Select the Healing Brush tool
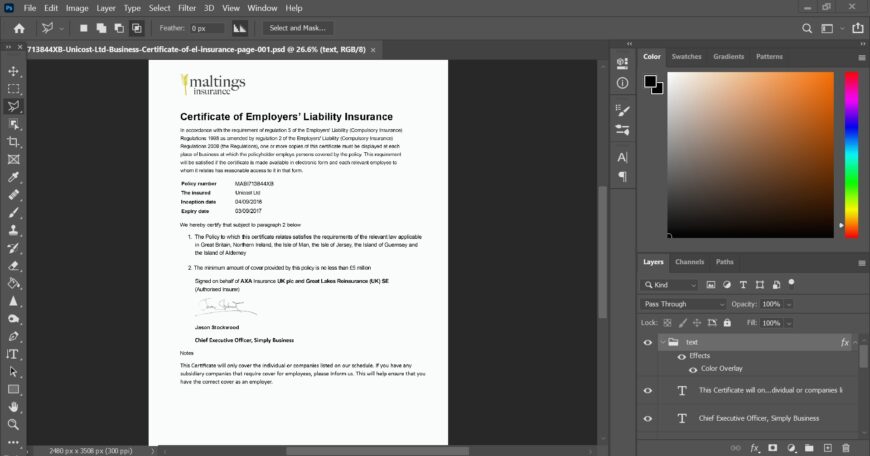The width and height of the screenshot is (870, 456). 13,195
